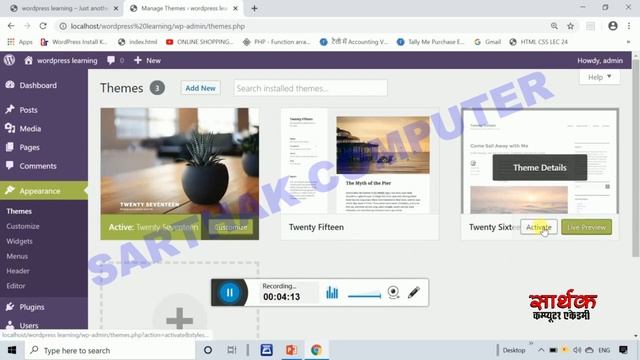Viewport: 640px width, 360px height.
Task: Close the Manage Themes tab
Action: point(236,8)
